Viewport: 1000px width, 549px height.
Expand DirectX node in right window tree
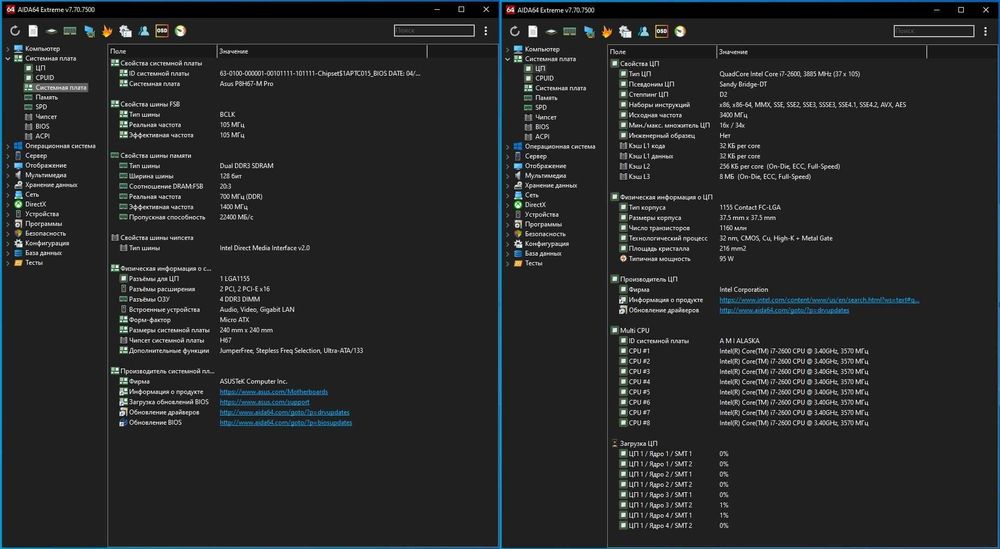click(x=508, y=205)
